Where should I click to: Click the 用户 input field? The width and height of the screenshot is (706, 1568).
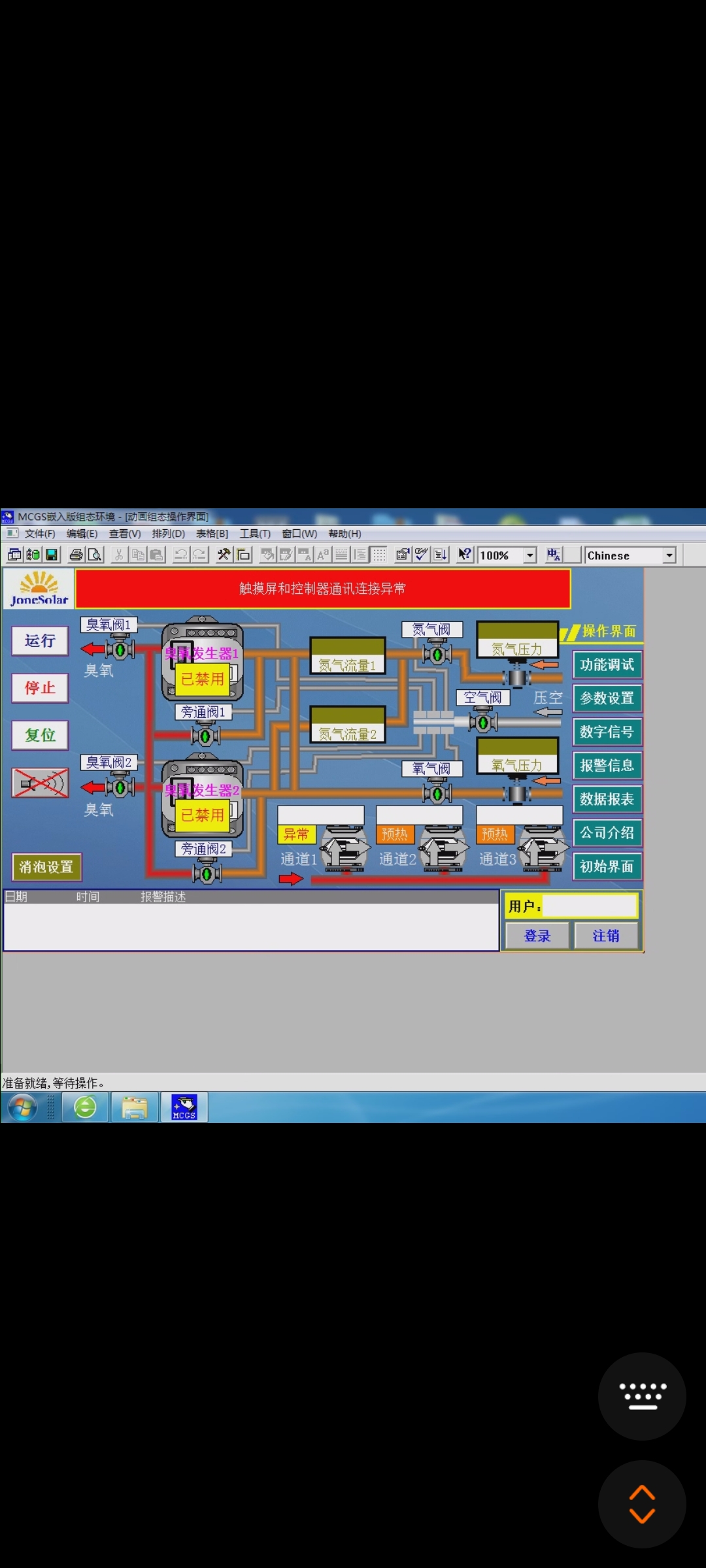[590, 906]
